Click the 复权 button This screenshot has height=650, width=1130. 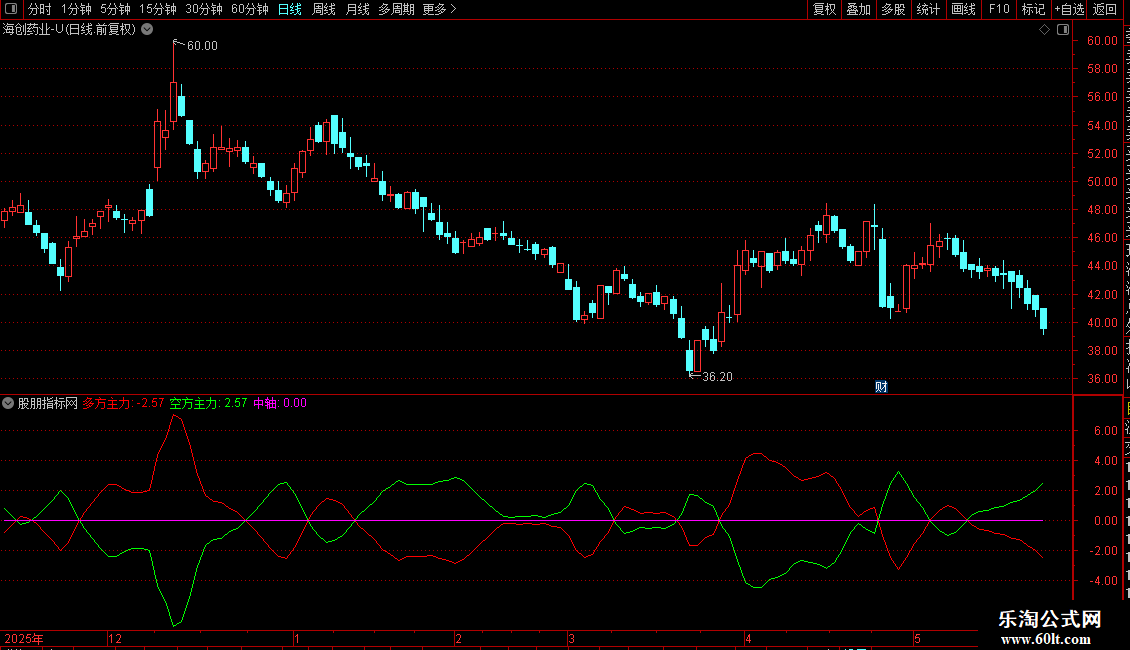pos(824,9)
